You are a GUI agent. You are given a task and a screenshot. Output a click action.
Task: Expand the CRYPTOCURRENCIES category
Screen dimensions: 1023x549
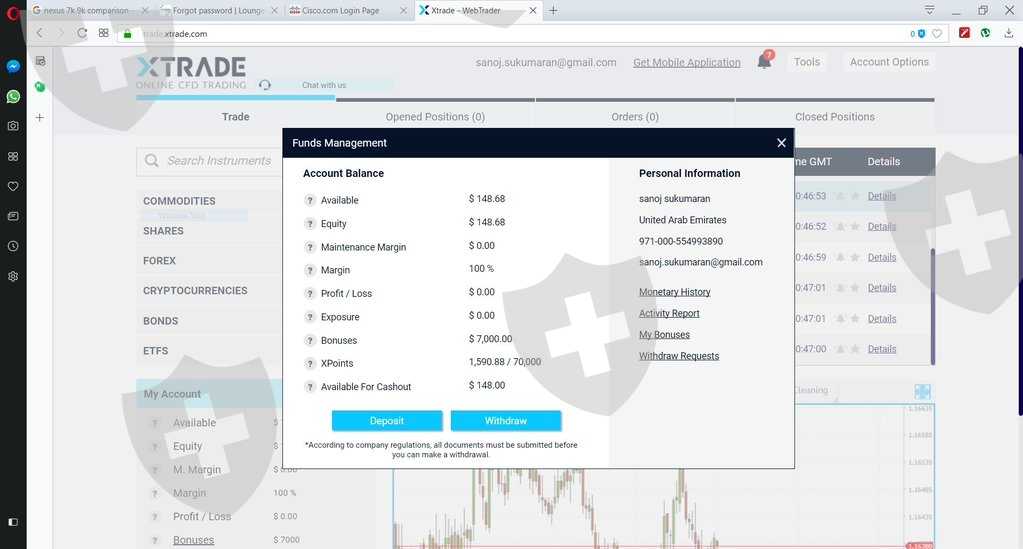click(x=195, y=290)
